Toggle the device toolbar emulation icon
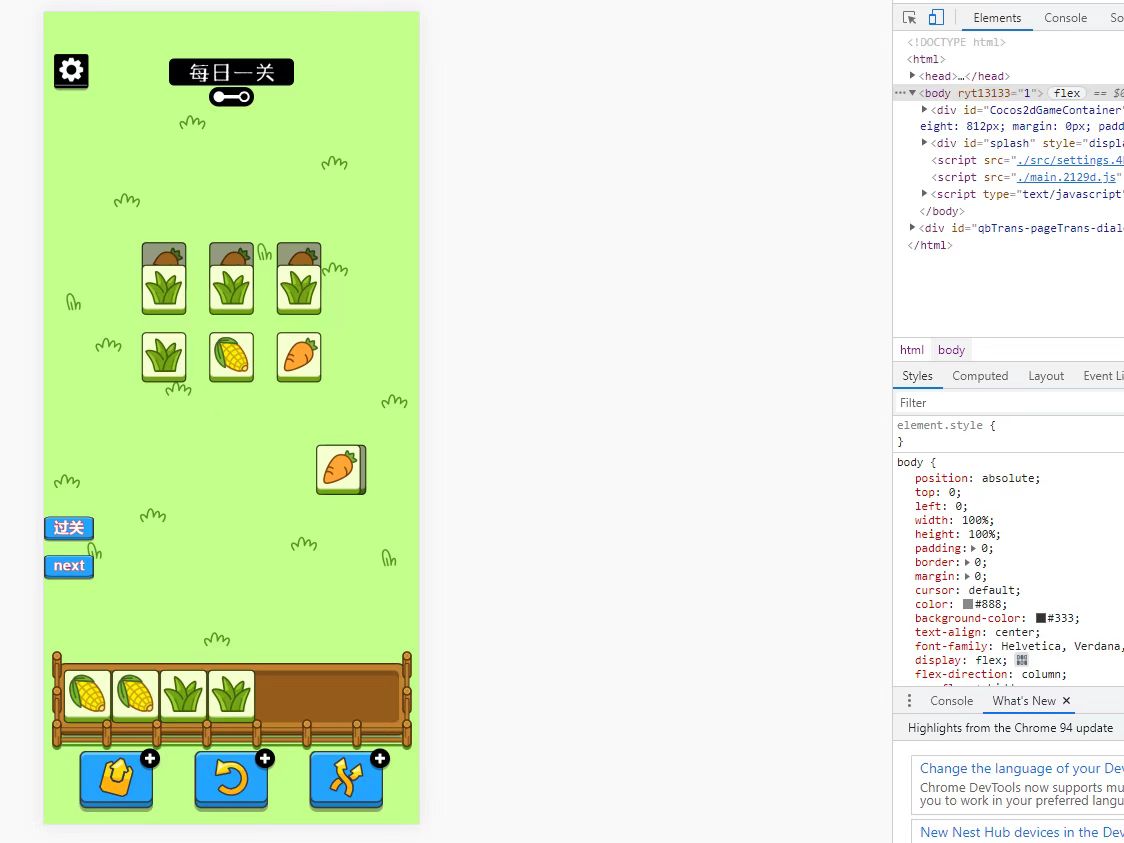The width and height of the screenshot is (1124, 843). [x=936, y=18]
